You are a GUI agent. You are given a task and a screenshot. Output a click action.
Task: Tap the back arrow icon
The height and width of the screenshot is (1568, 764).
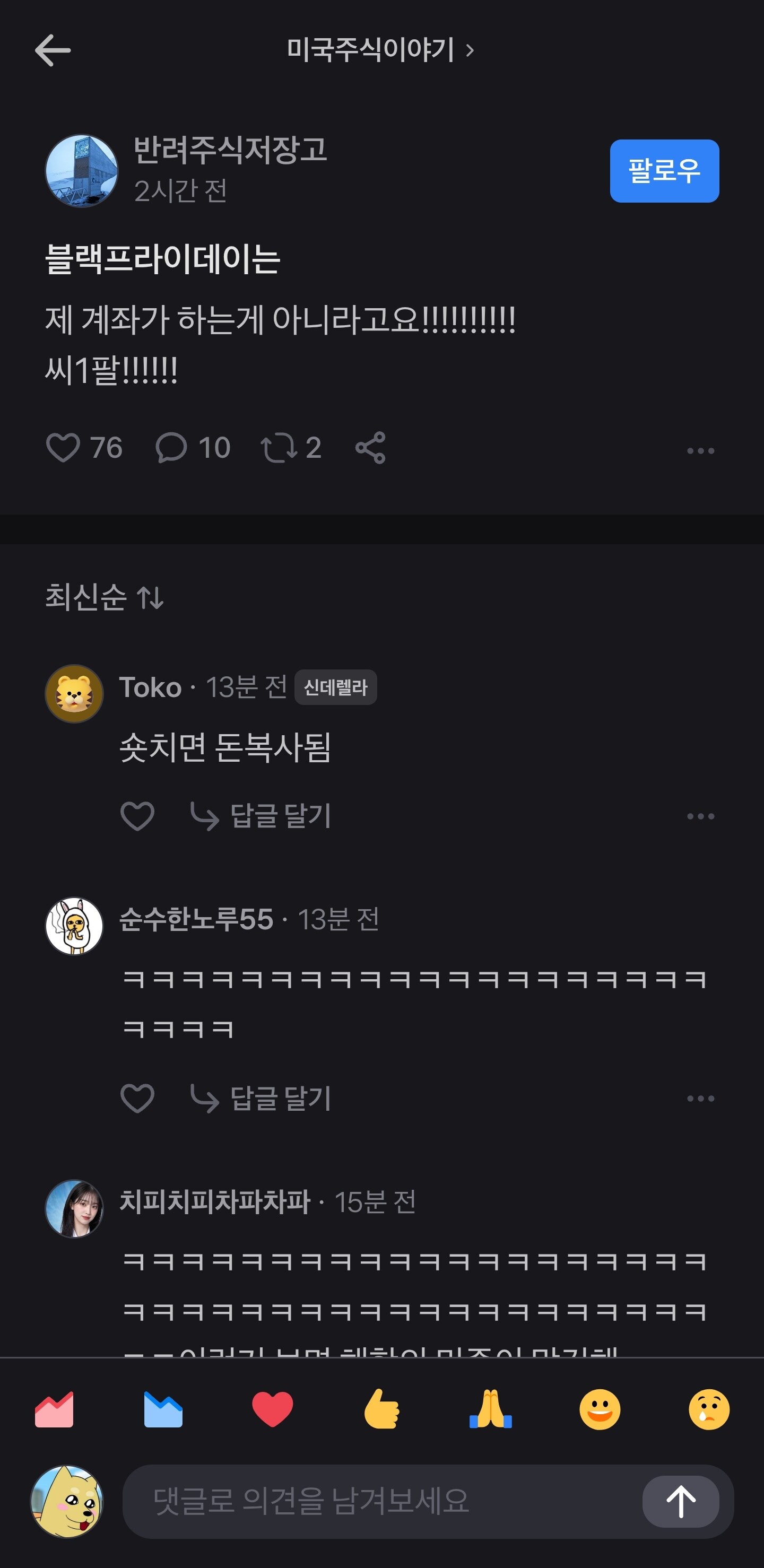53,50
